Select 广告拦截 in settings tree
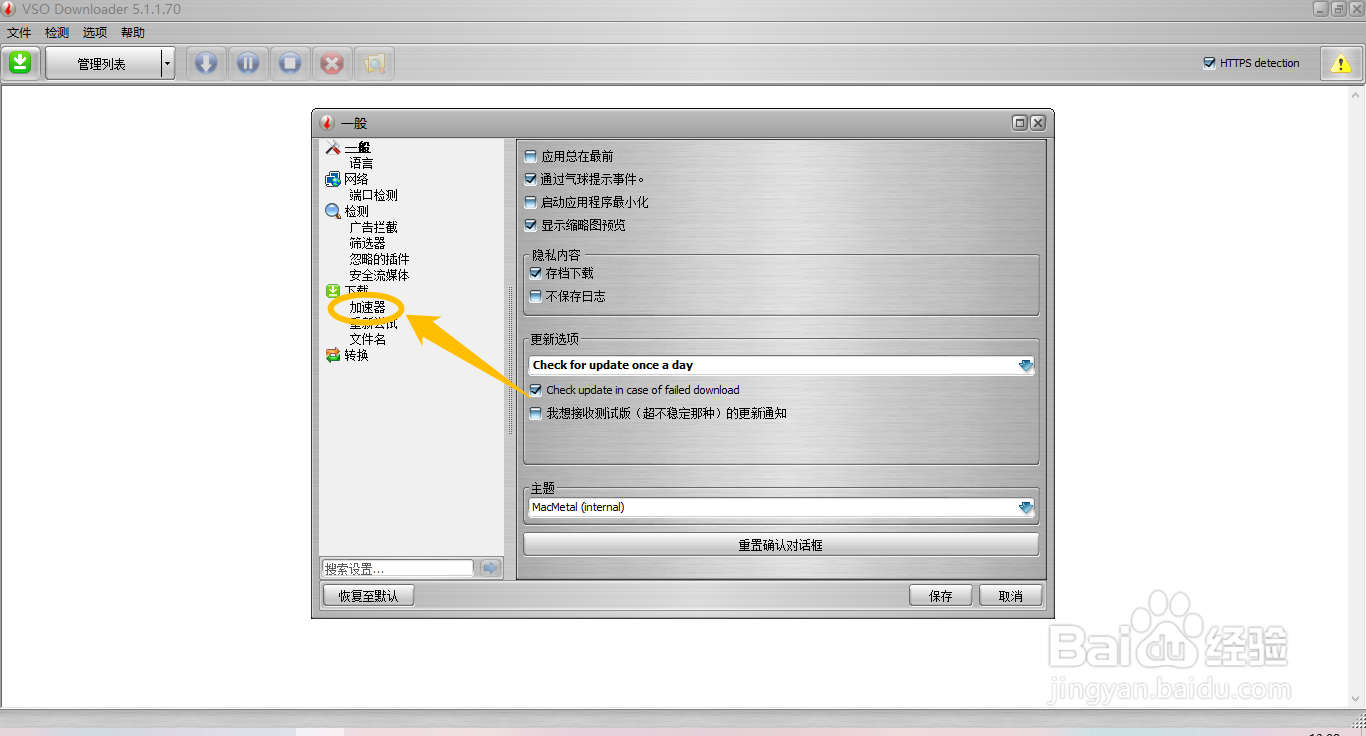Image resolution: width=1366 pixels, height=736 pixels. pyautogui.click(x=373, y=227)
